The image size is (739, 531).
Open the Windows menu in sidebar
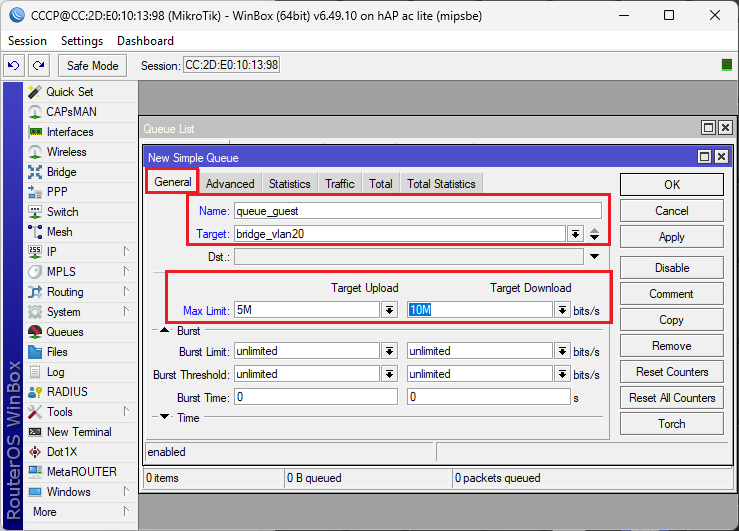[x=81, y=492]
